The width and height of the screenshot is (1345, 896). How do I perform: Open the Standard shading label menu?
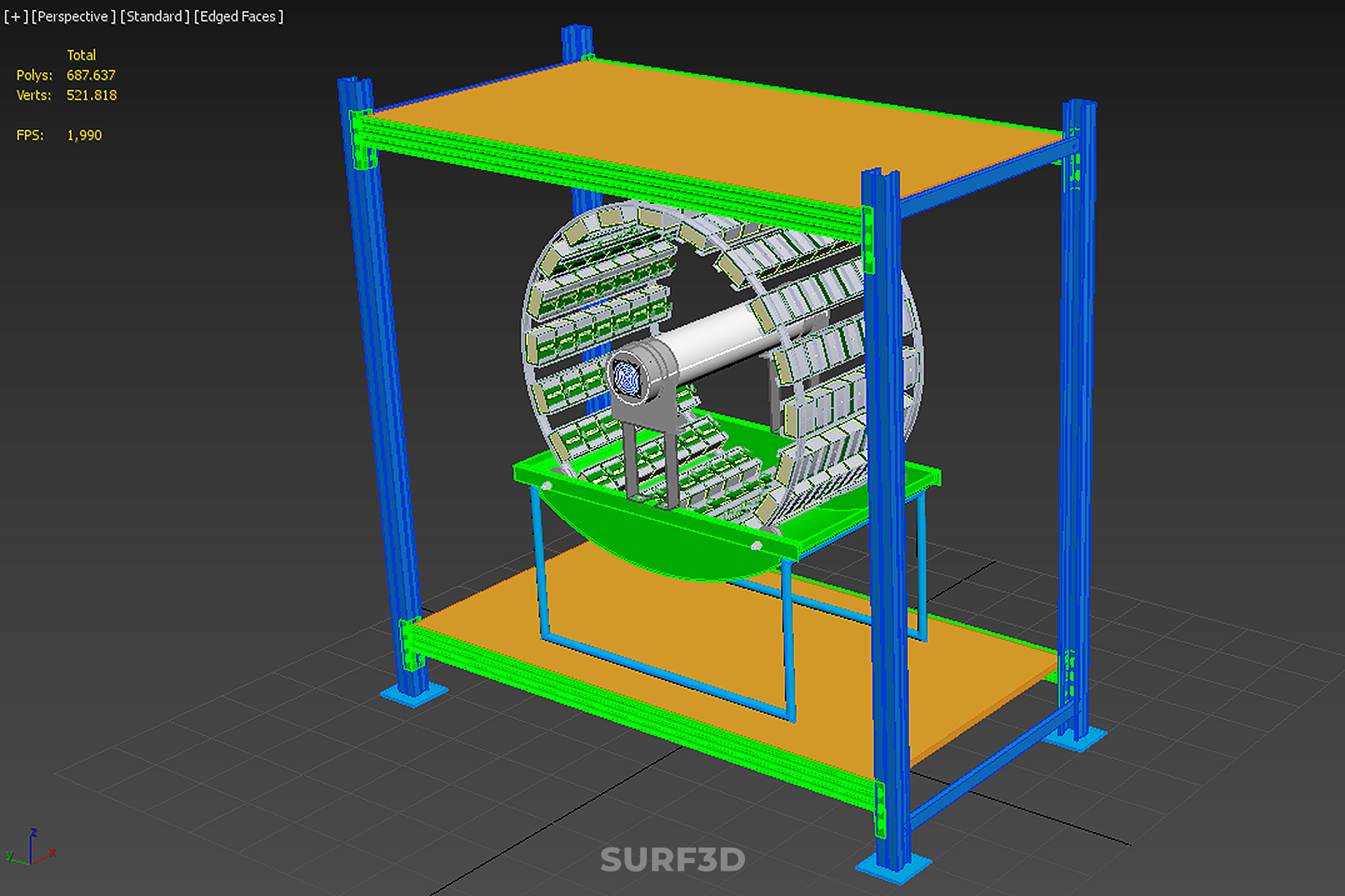pos(155,16)
